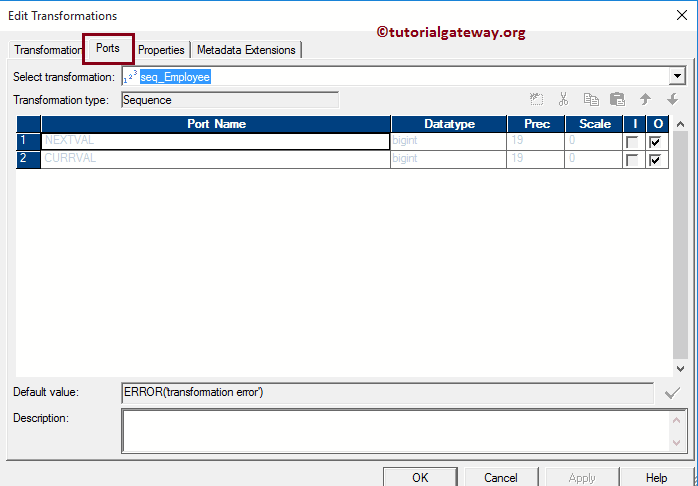The height and width of the screenshot is (486, 698).
Task: Click precision value 19 in CURRVAL row
Action: point(536,159)
